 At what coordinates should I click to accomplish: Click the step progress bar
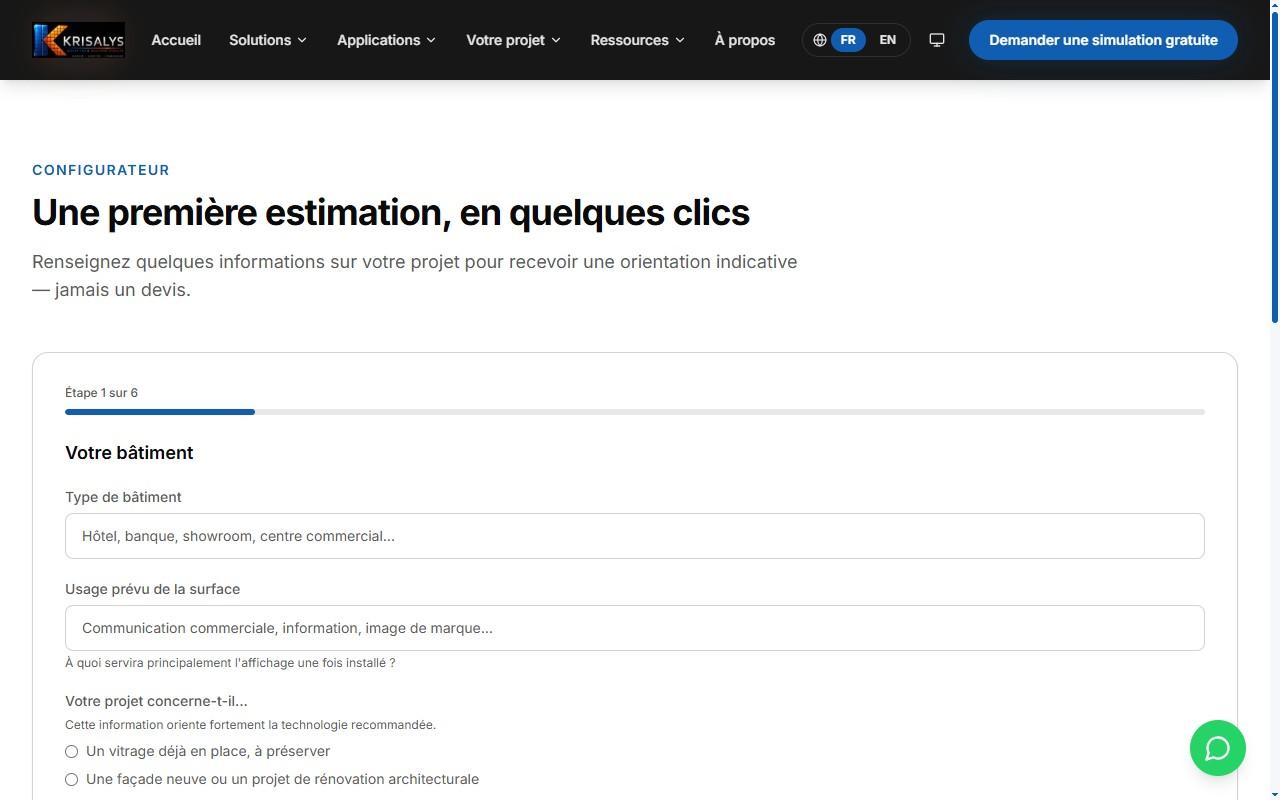coord(635,412)
